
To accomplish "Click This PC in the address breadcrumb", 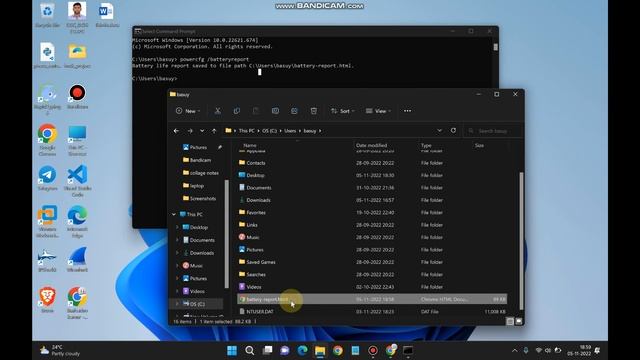I will pyautogui.click(x=247, y=131).
